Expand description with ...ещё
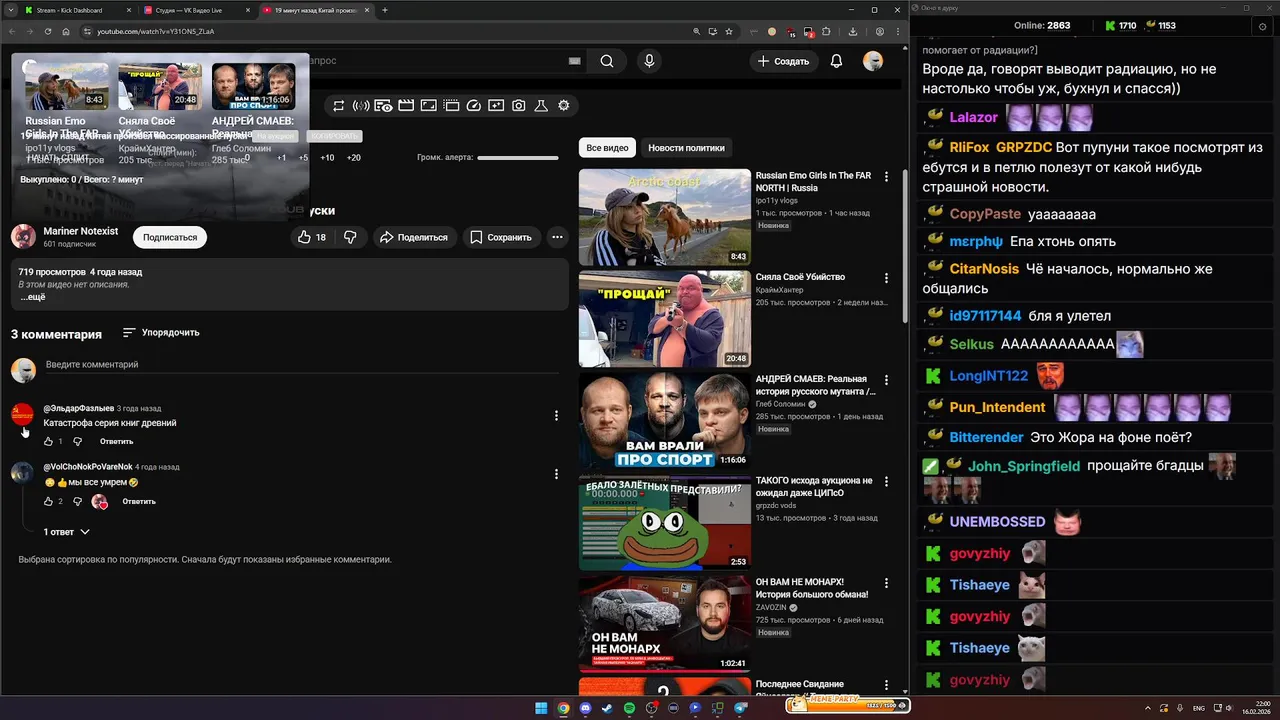The width and height of the screenshot is (1280, 720). point(33,297)
